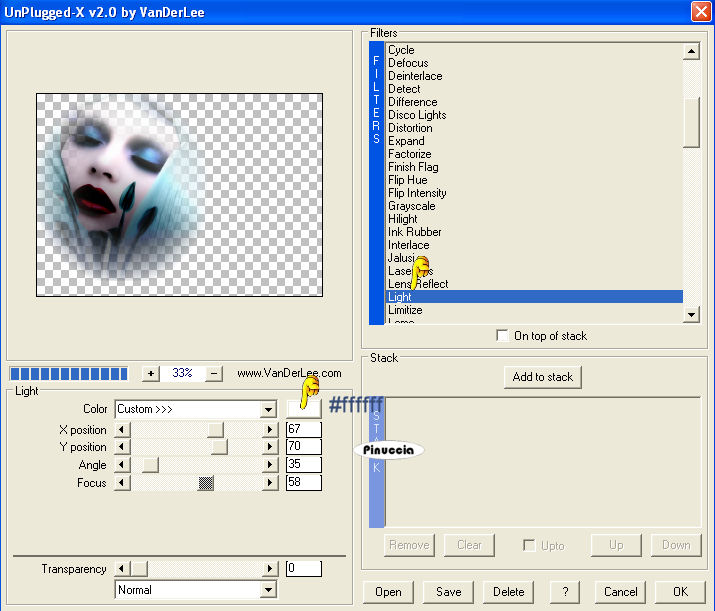Click the Transparency value field

coord(304,569)
